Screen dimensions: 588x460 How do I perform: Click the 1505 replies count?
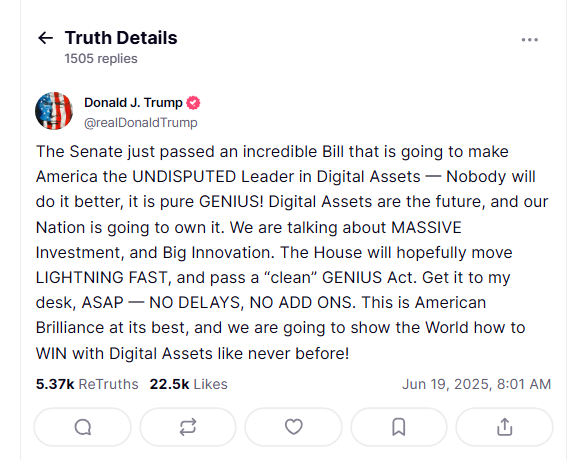(101, 58)
